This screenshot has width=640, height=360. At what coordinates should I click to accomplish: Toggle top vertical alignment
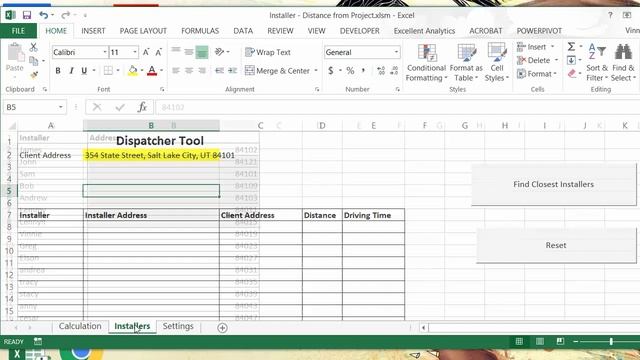(176, 51)
